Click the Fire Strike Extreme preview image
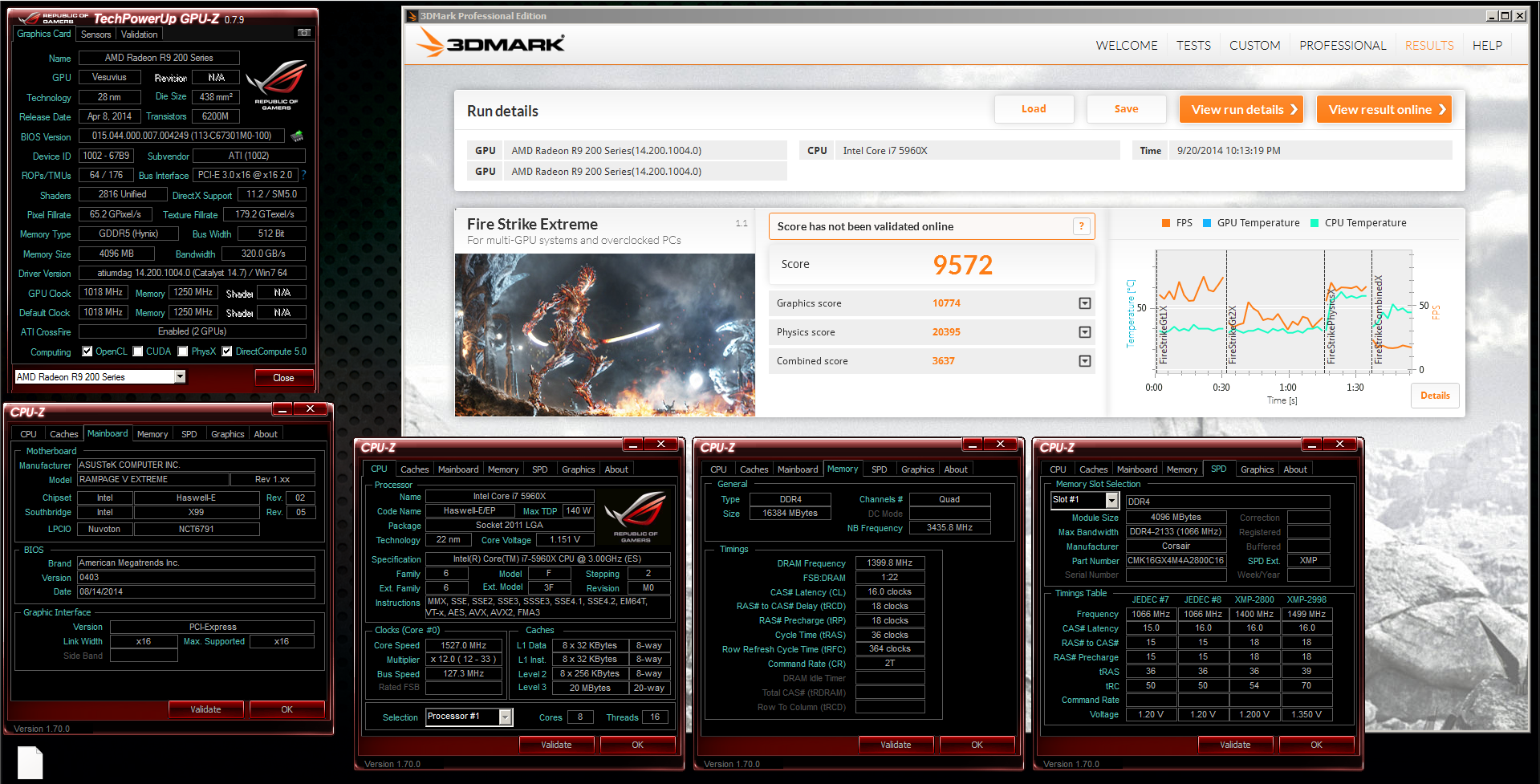Image resolution: width=1540 pixels, height=784 pixels. 605,335
